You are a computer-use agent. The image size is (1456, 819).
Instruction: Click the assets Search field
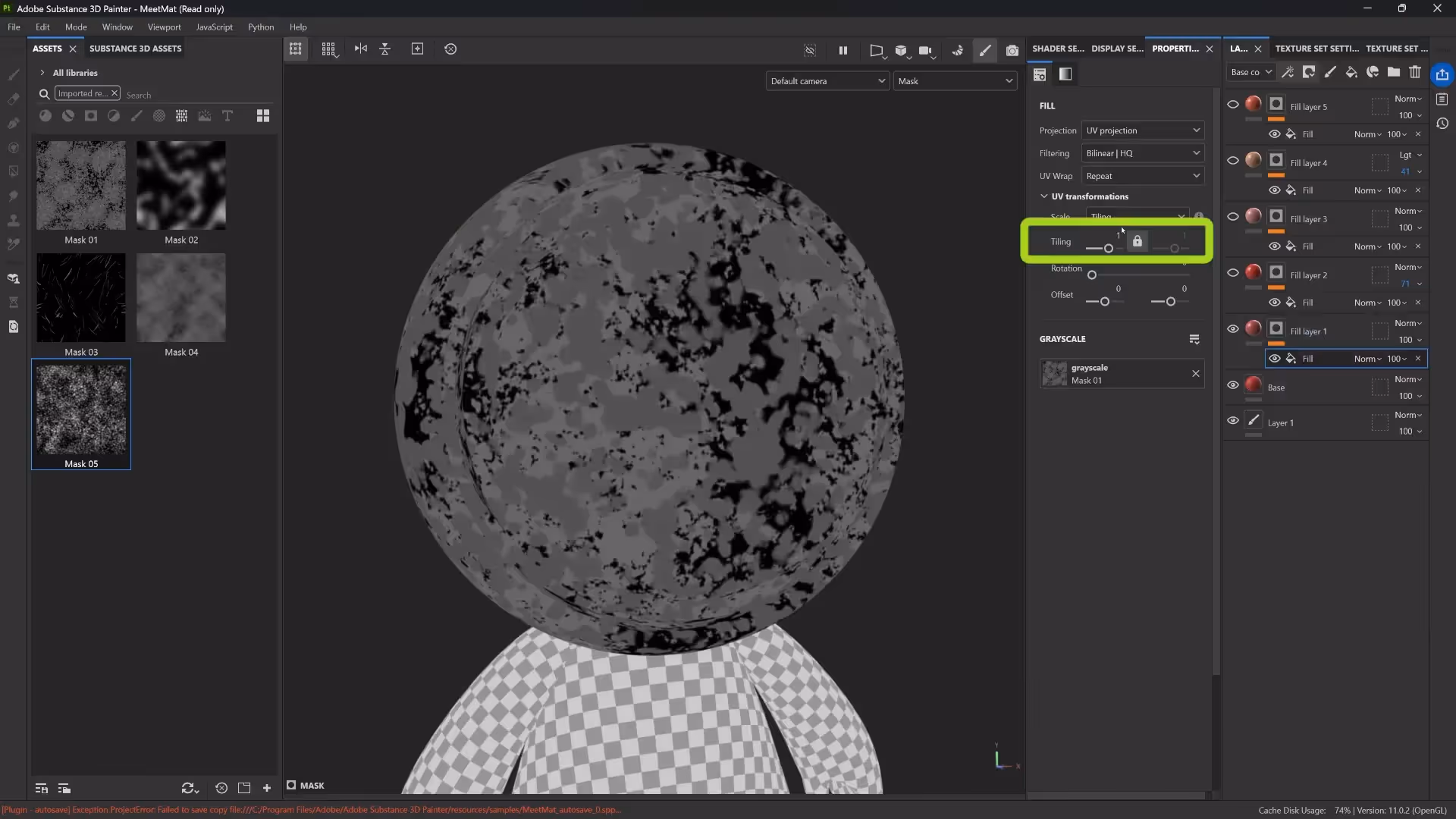(x=197, y=95)
